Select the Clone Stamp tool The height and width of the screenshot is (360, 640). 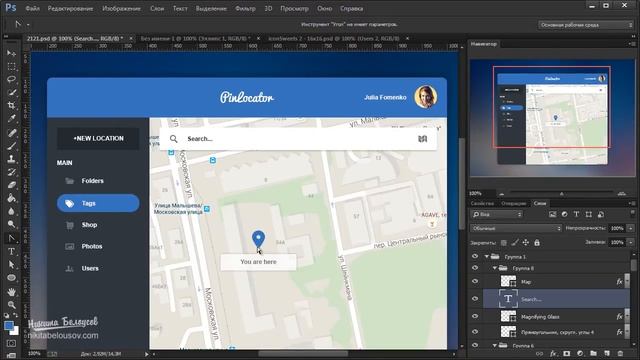[11, 159]
